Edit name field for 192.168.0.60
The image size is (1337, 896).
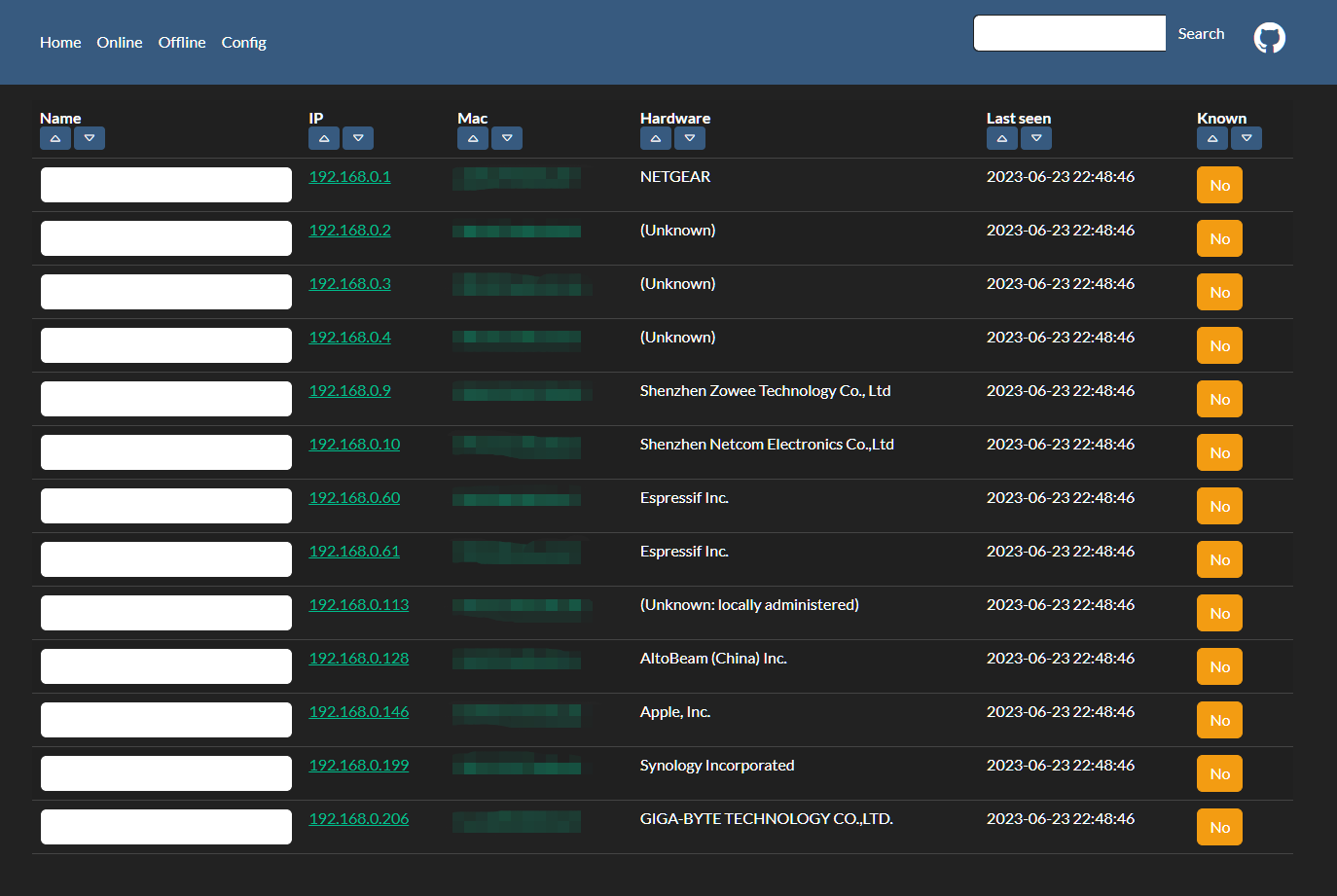(x=166, y=506)
